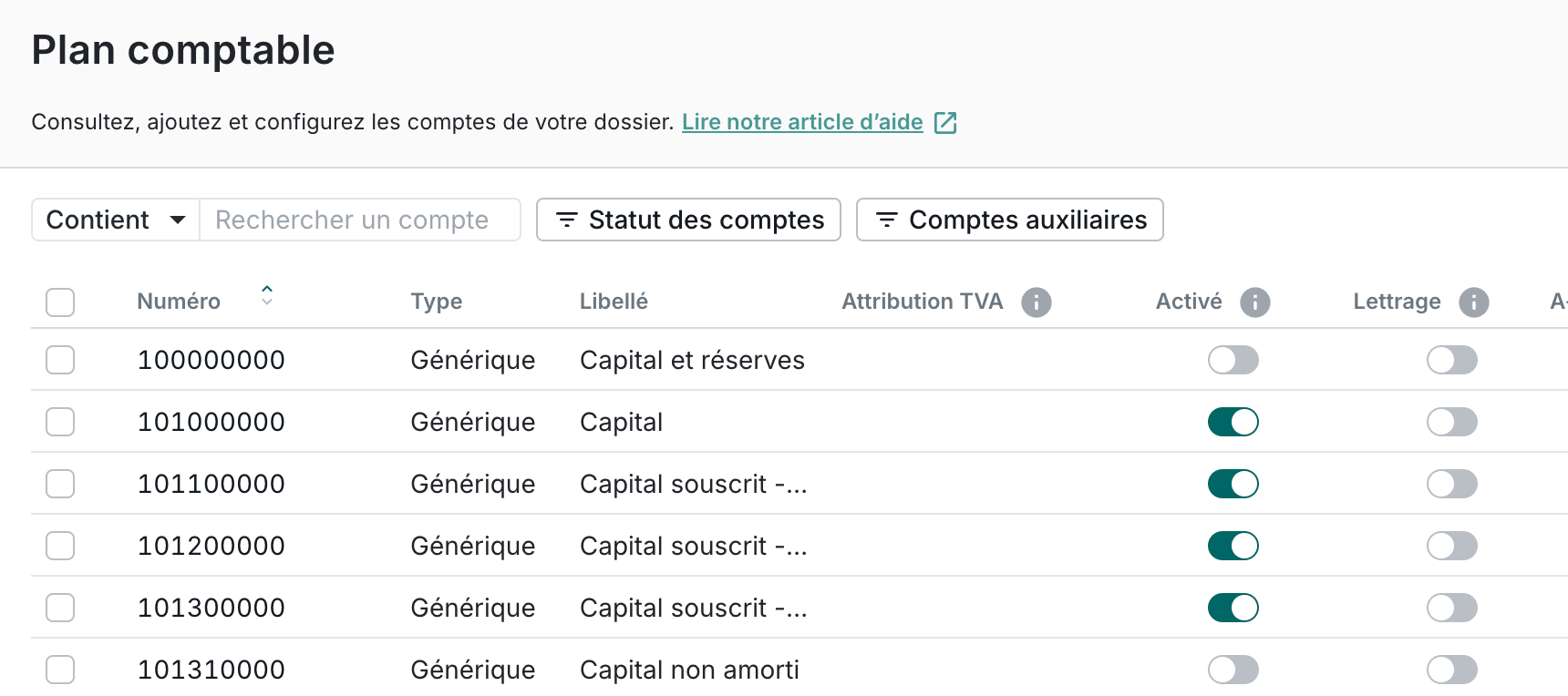
Task: Click the info icon beside Activé header
Action: pyautogui.click(x=1254, y=302)
